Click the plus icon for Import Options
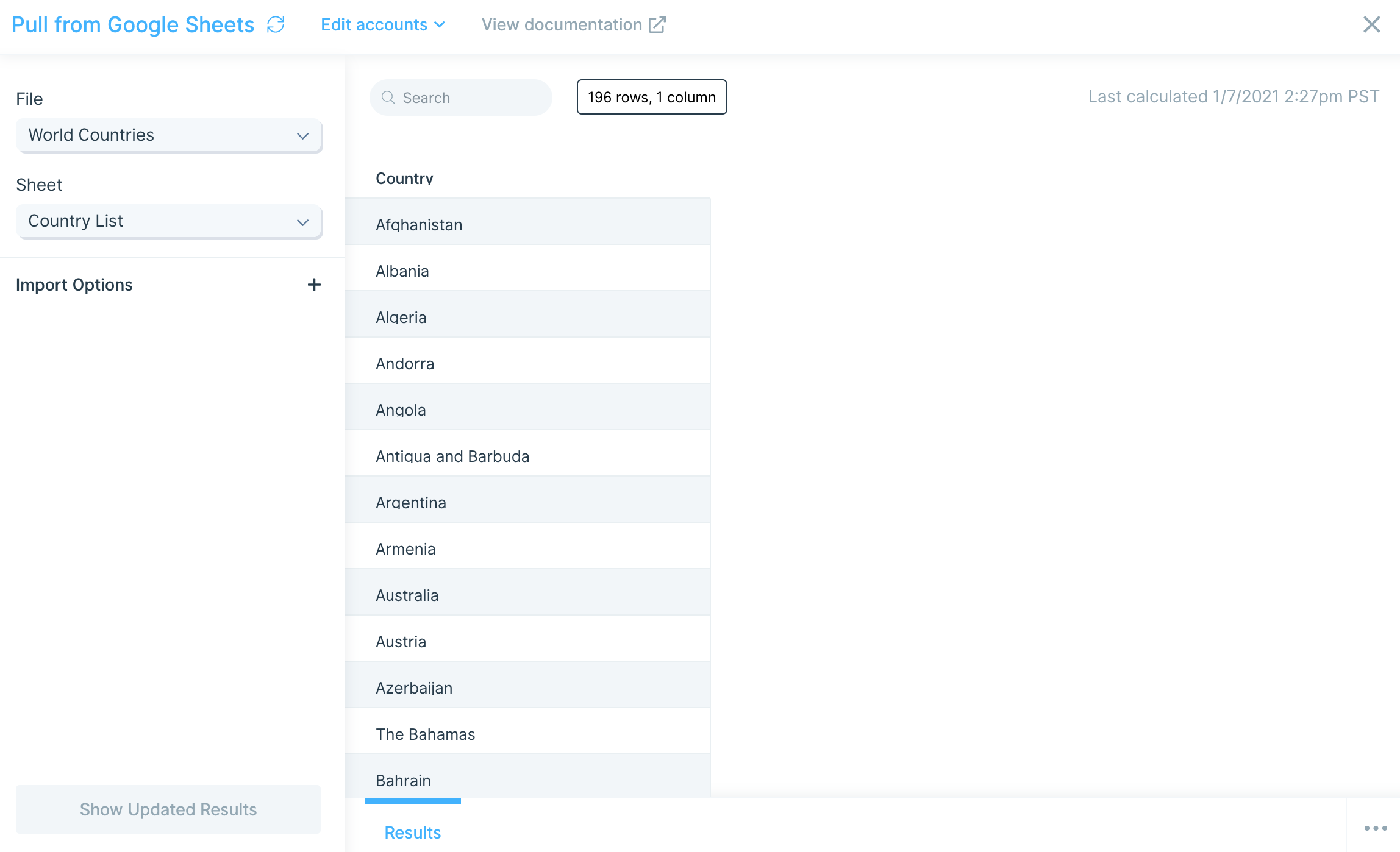 [314, 285]
